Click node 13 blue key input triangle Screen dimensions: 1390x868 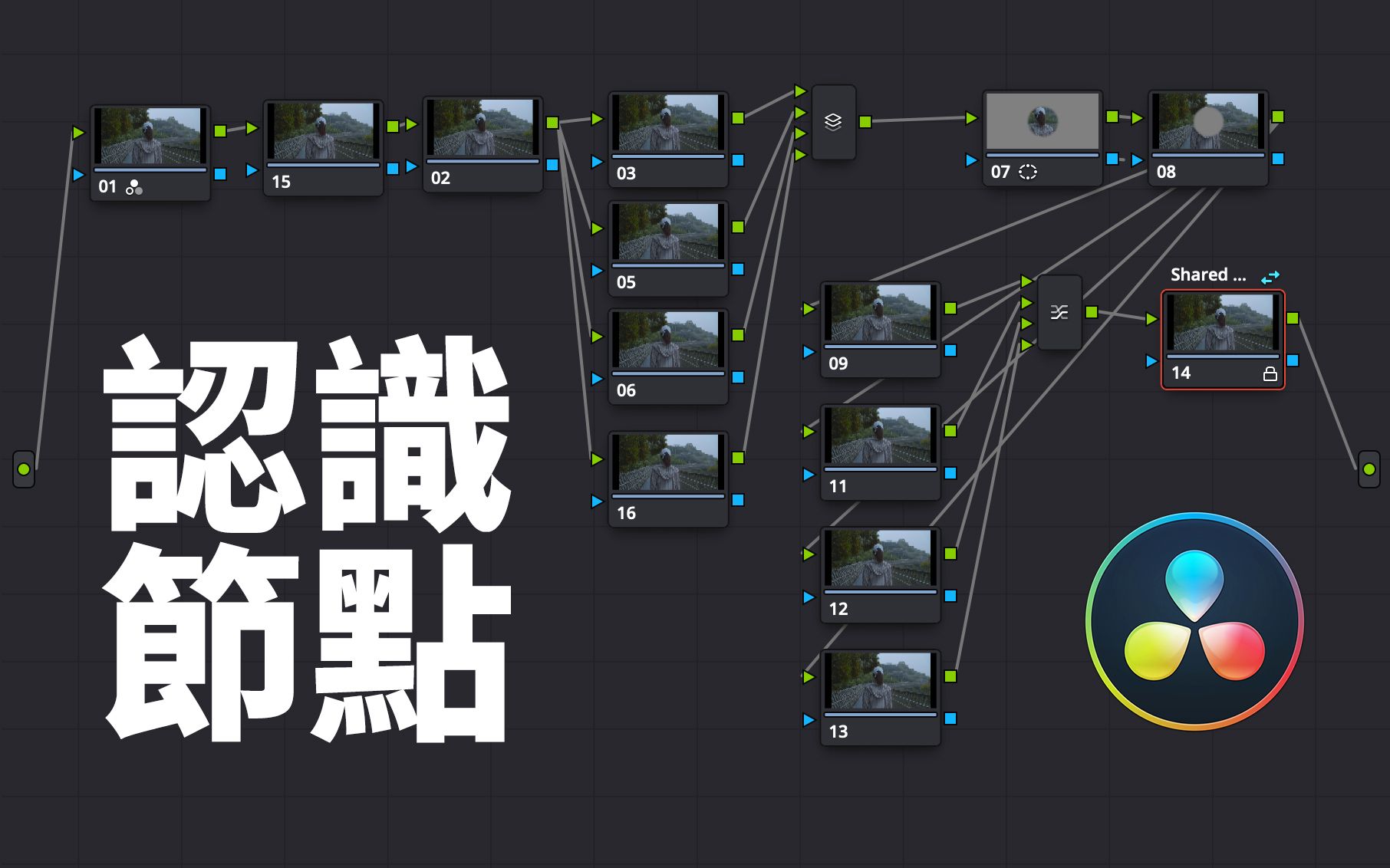[x=809, y=720]
